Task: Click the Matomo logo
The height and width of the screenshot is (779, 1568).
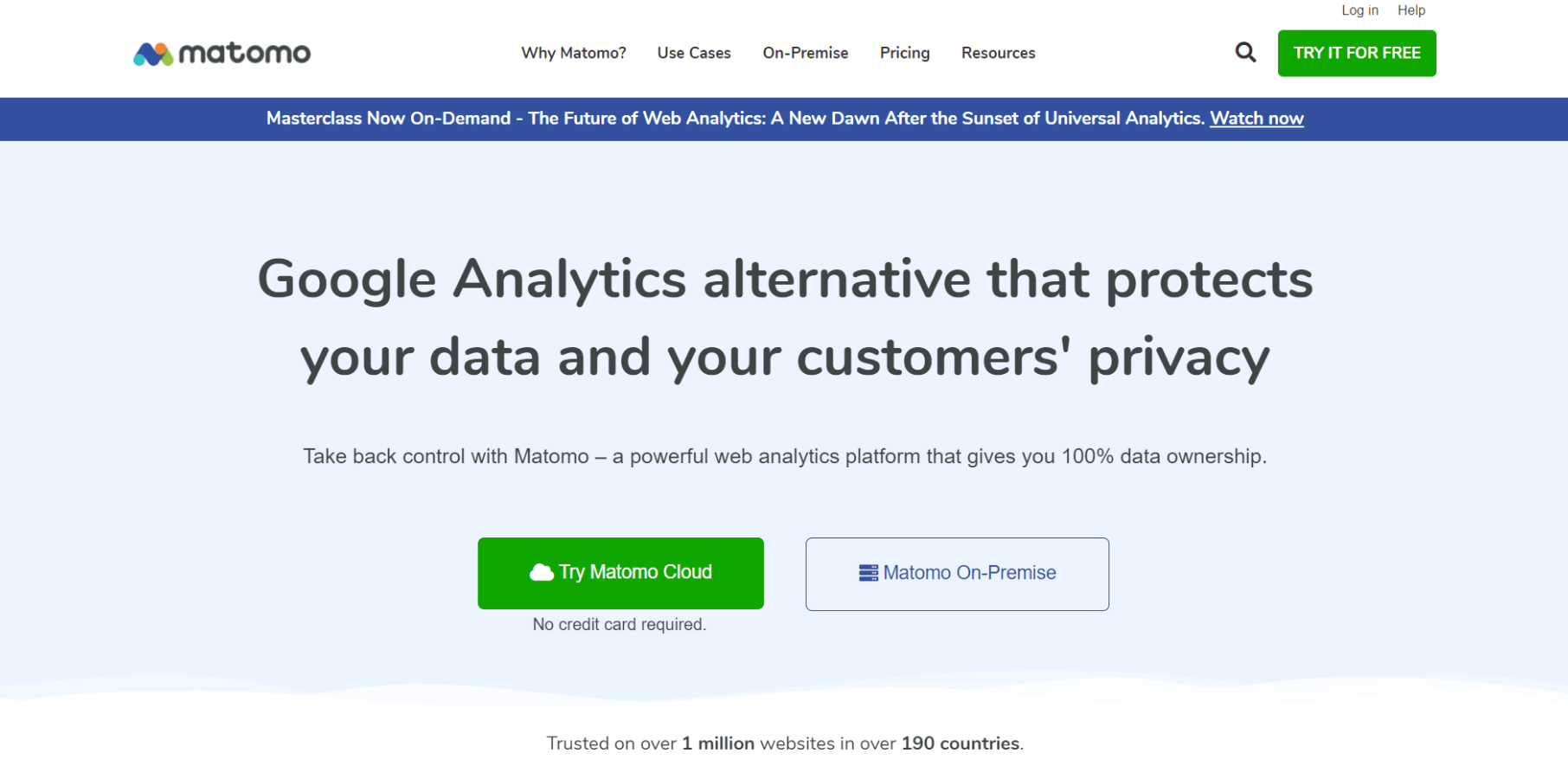Action: pyautogui.click(x=222, y=52)
